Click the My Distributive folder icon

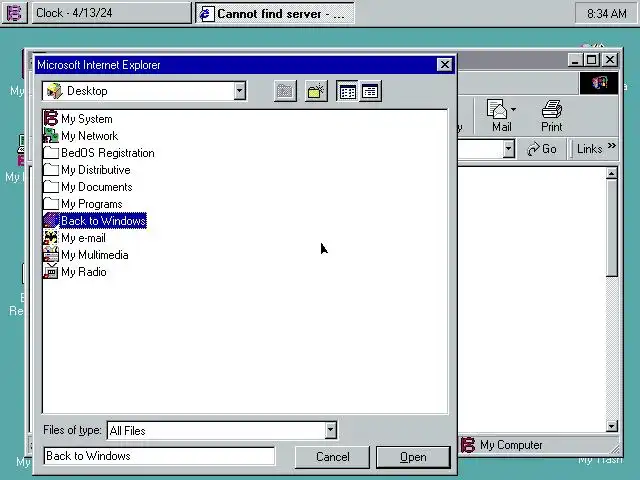(x=51, y=169)
